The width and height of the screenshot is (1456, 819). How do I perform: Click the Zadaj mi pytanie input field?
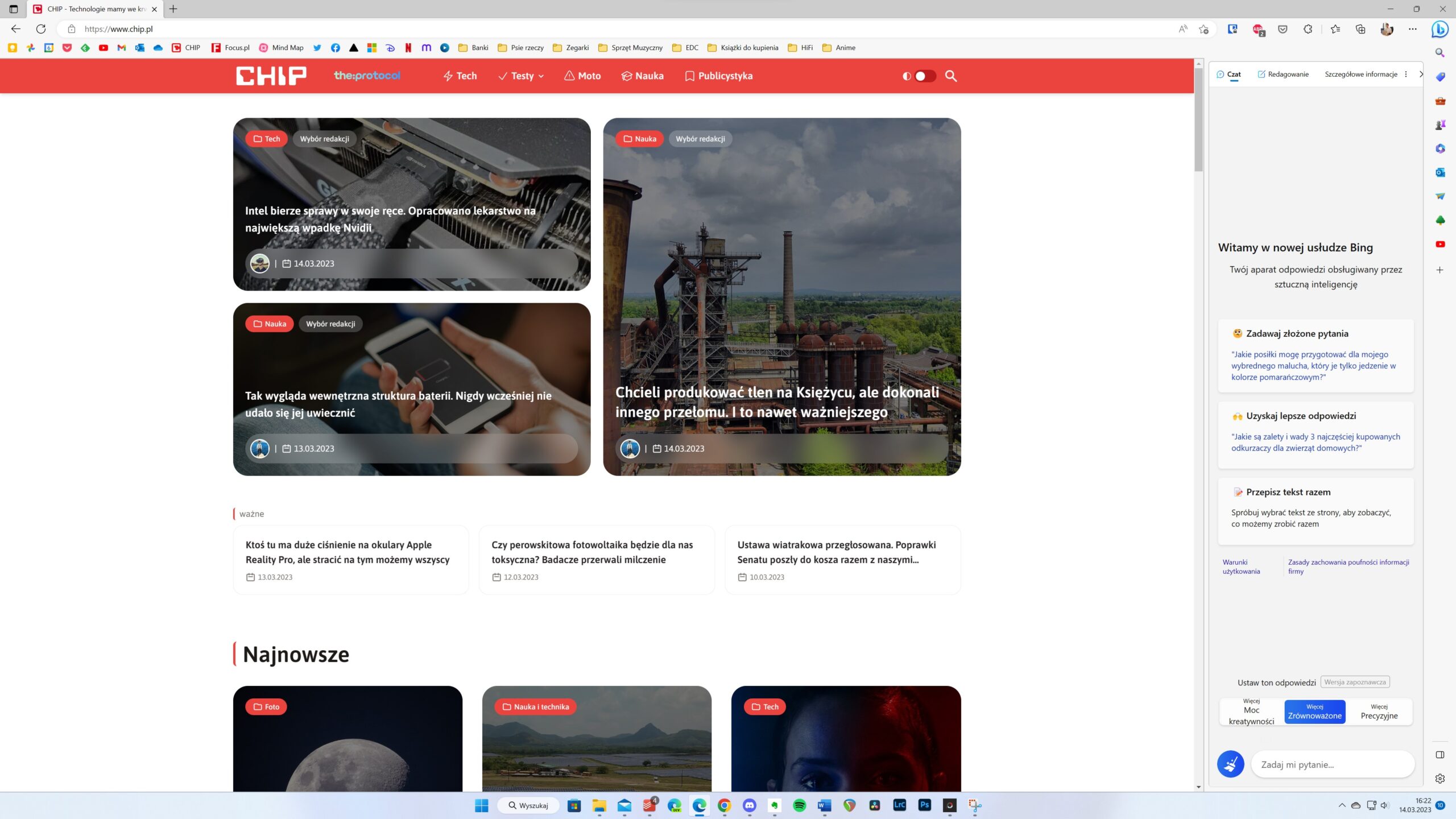coord(1332,764)
